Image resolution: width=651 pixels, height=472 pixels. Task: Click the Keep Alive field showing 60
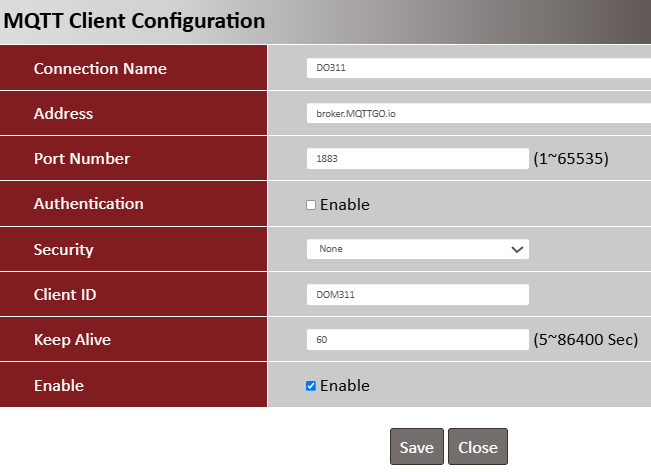click(x=417, y=340)
